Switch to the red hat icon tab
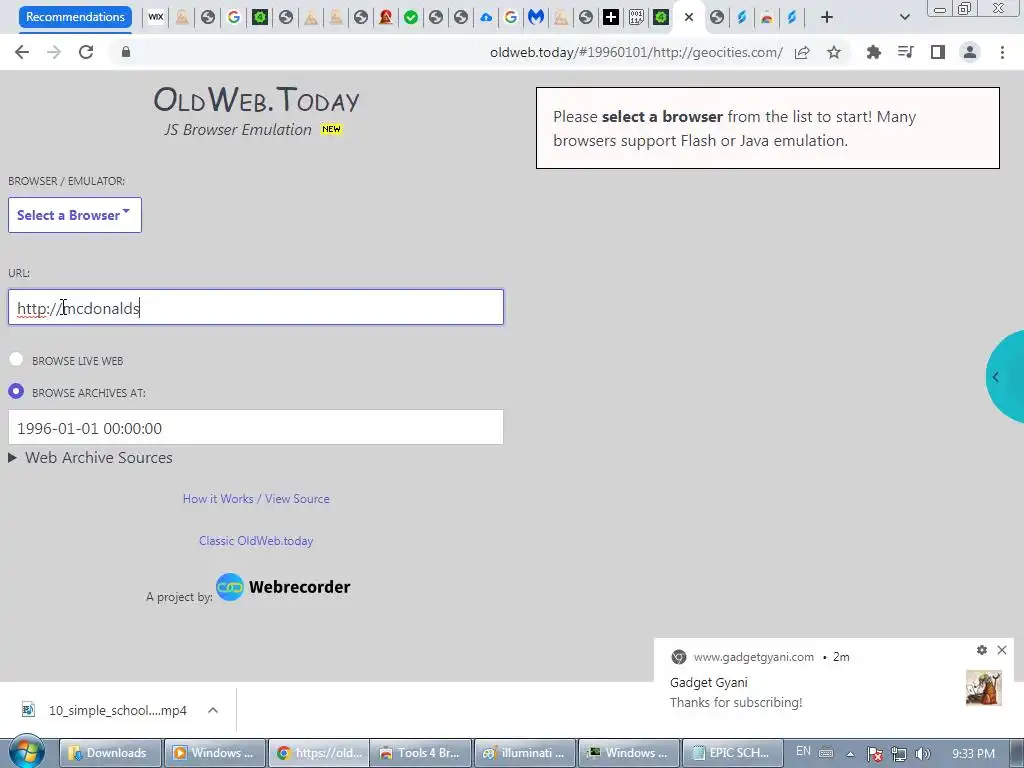 tap(386, 18)
